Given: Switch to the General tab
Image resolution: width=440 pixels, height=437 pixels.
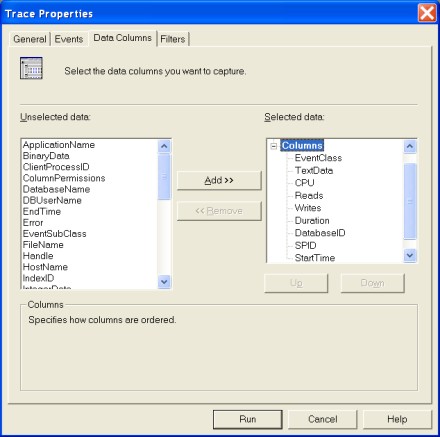Looking at the screenshot, I should [x=30, y=39].
